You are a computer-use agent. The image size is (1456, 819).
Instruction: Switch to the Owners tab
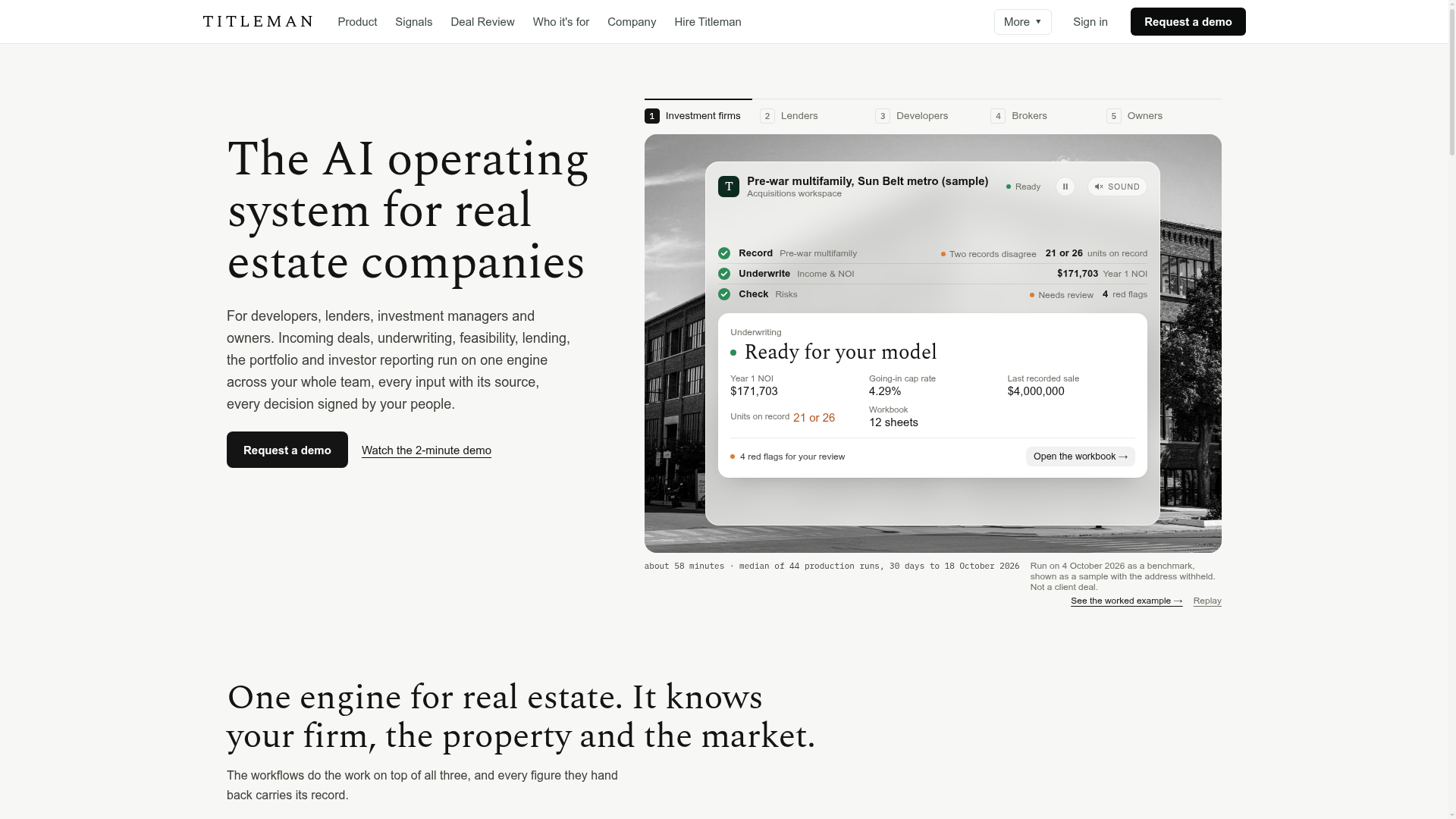point(1135,116)
